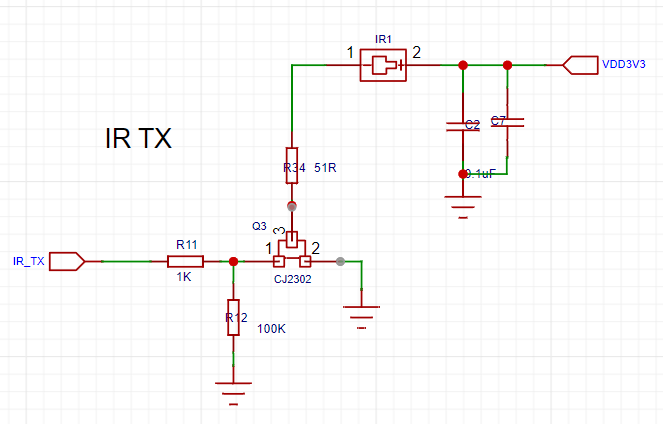Click the IR TX title text
663x424 pixels.
[x=138, y=138]
